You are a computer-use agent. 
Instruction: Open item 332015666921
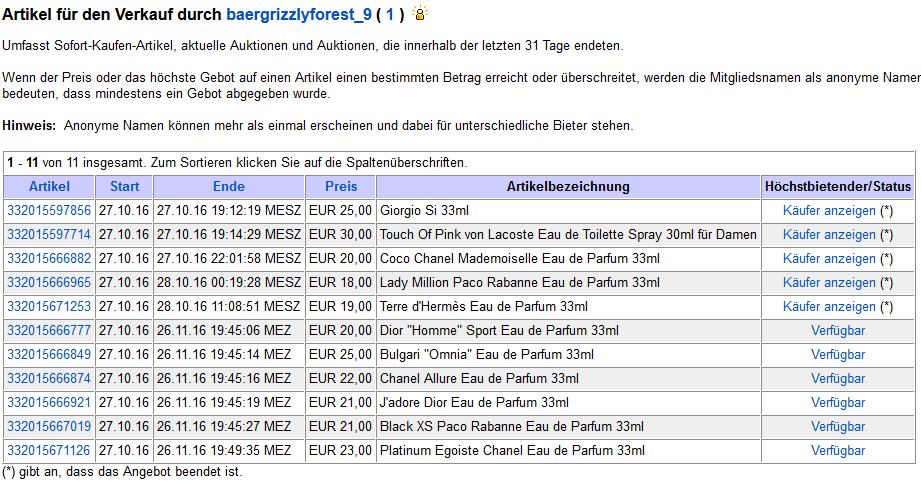point(49,403)
